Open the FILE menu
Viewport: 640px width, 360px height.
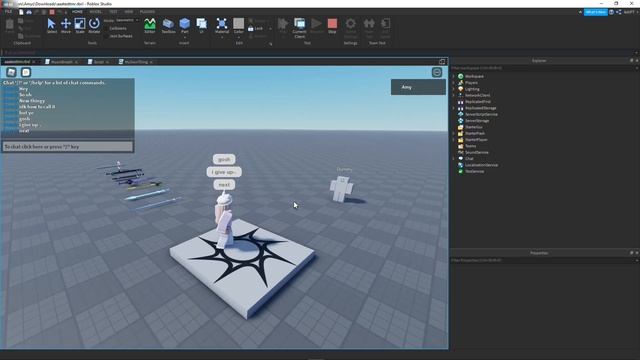[x=9, y=12]
